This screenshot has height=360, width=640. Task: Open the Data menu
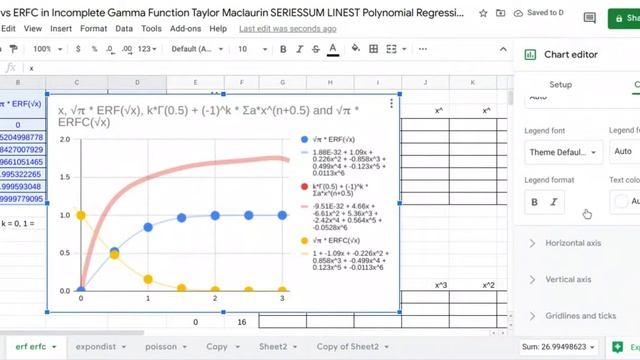point(124,29)
